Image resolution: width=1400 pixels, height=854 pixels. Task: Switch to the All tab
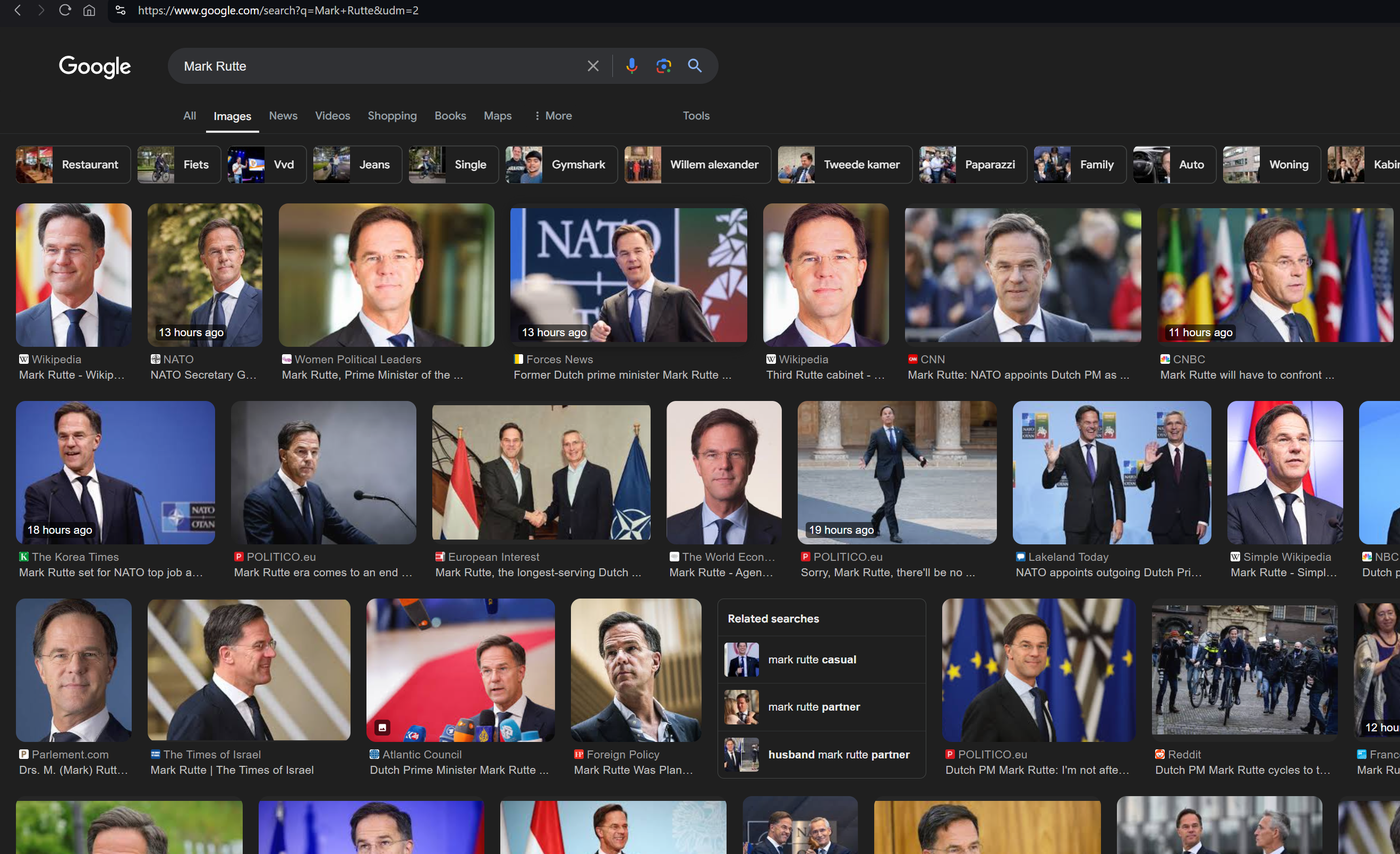[x=190, y=116]
